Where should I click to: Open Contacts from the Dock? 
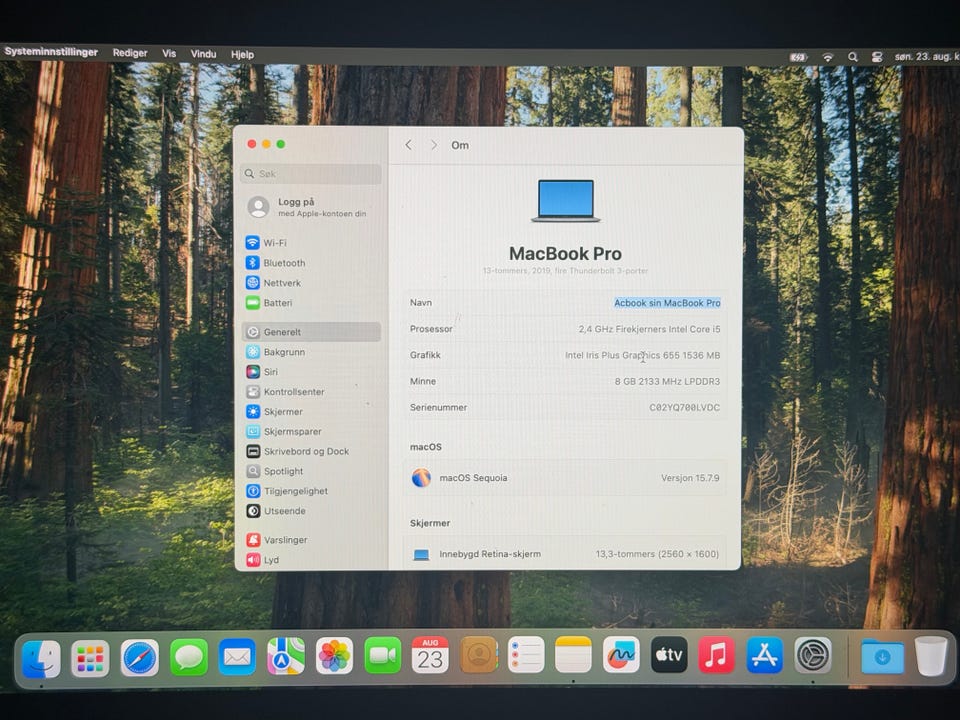(x=478, y=655)
